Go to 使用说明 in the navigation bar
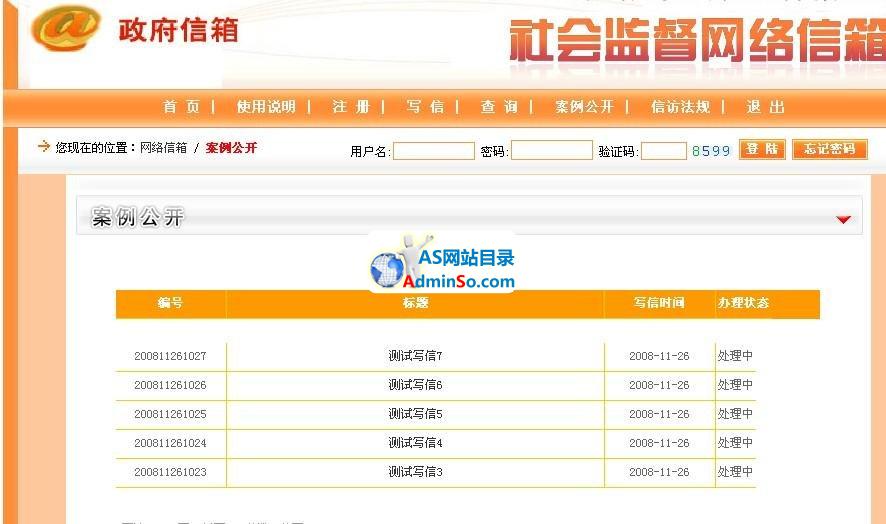 (x=266, y=107)
